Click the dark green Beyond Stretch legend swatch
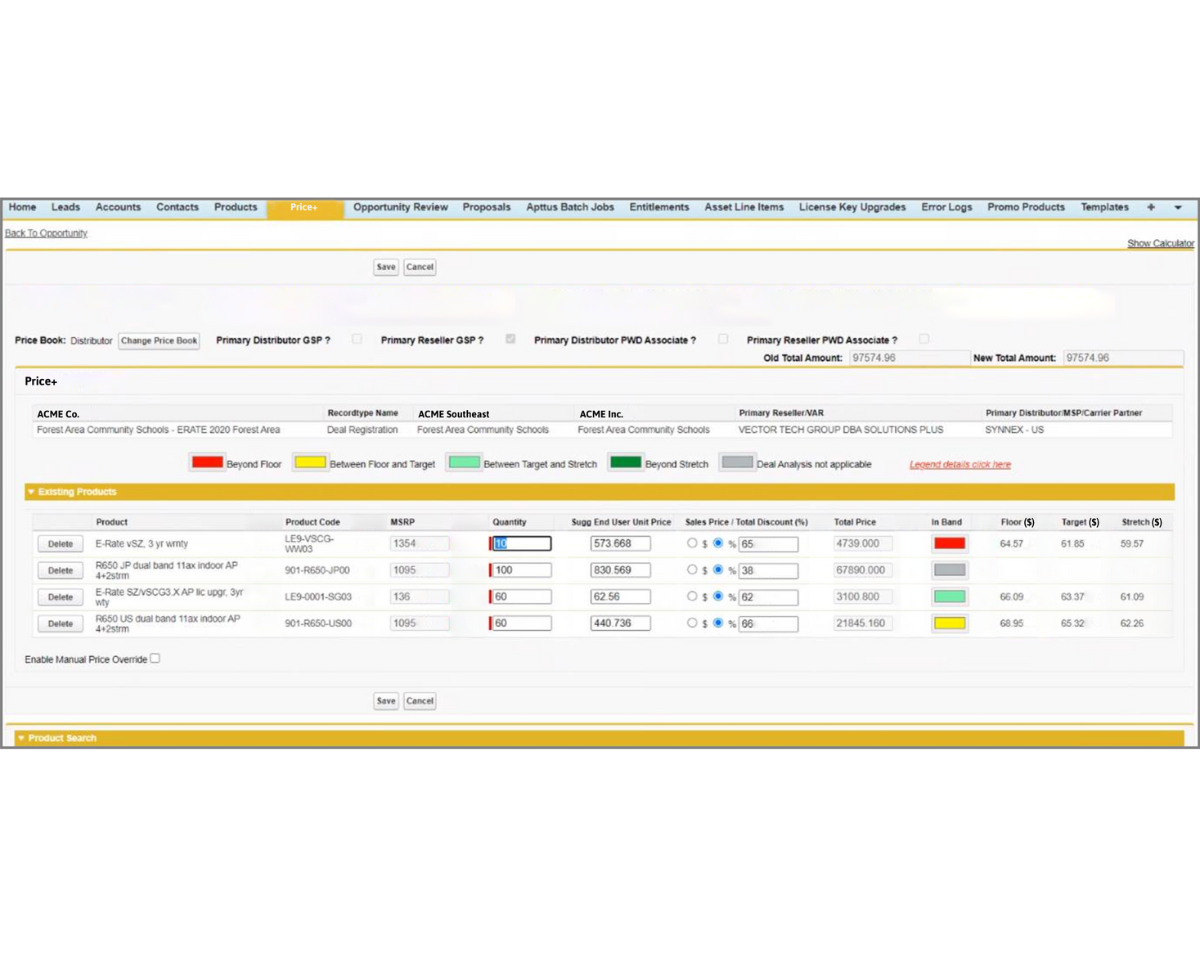The image size is (1200, 974). [x=626, y=463]
